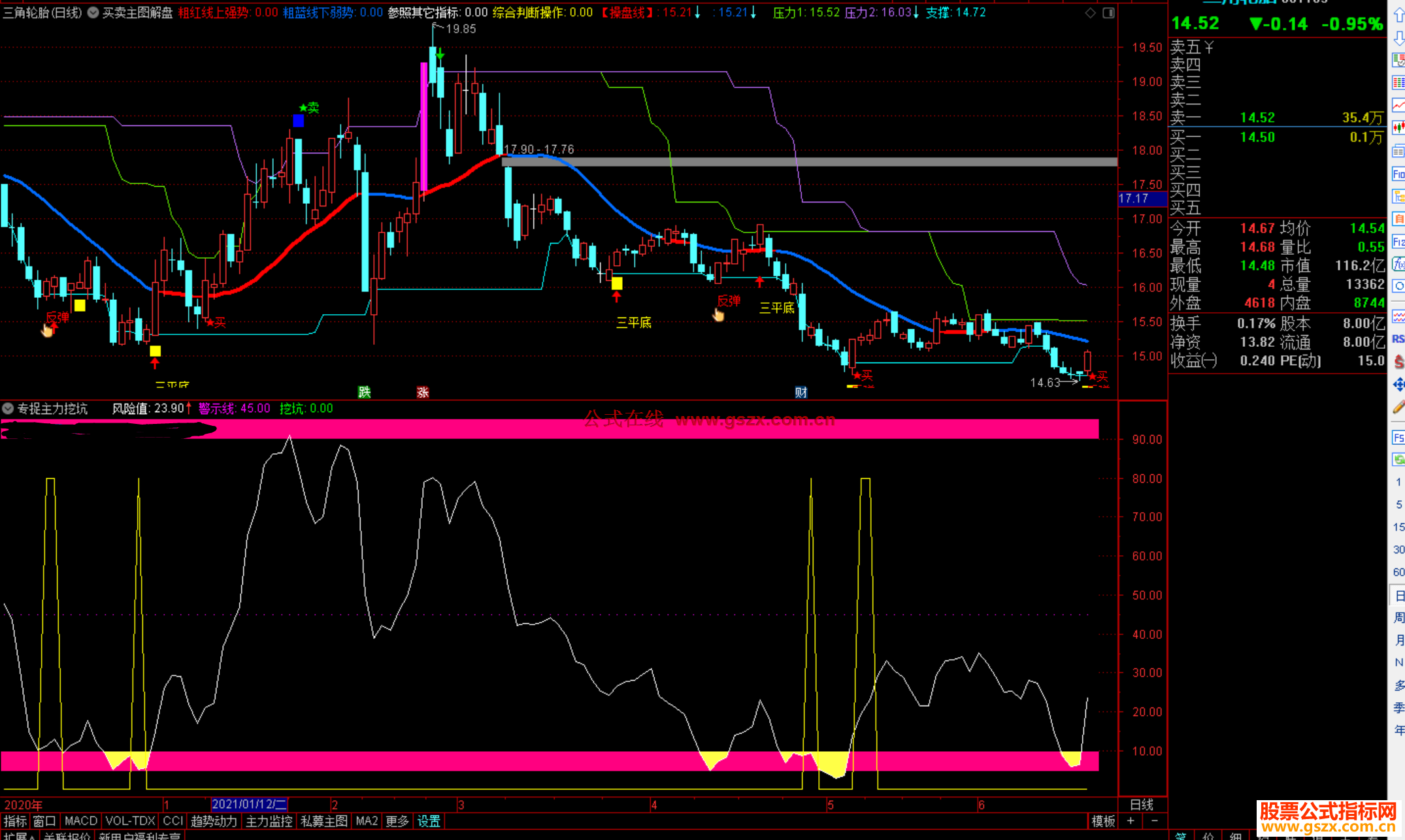Click the 19.85 high price label on the chart
Image resolution: width=1405 pixels, height=840 pixels.
tap(461, 29)
